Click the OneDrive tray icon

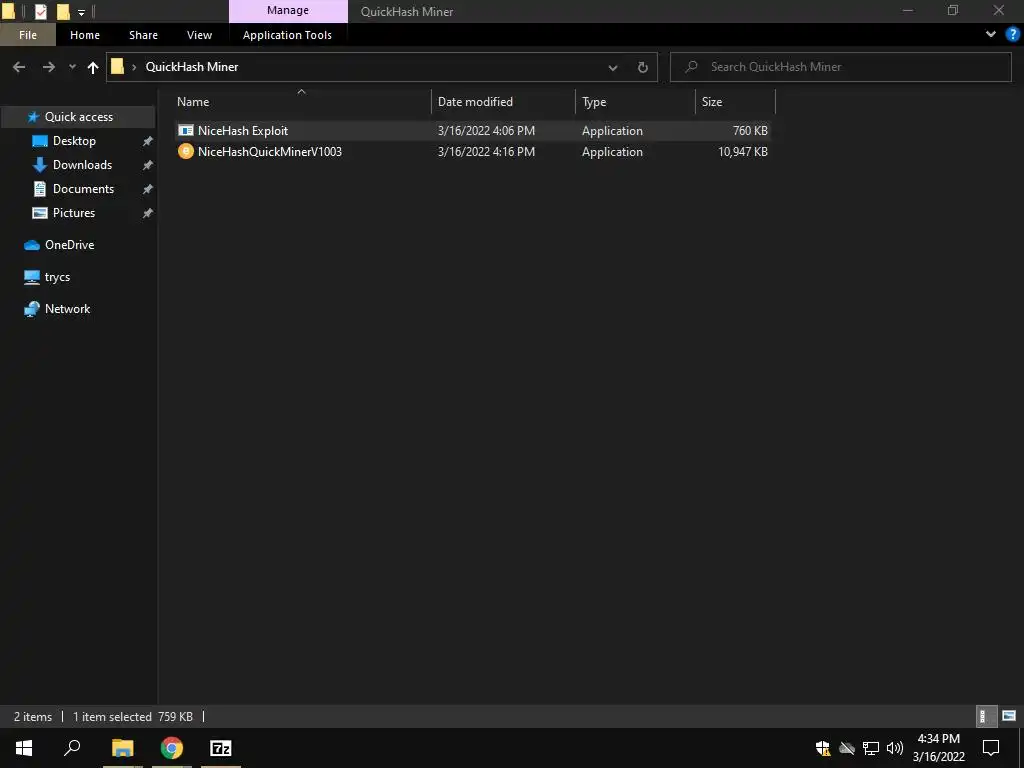point(846,748)
